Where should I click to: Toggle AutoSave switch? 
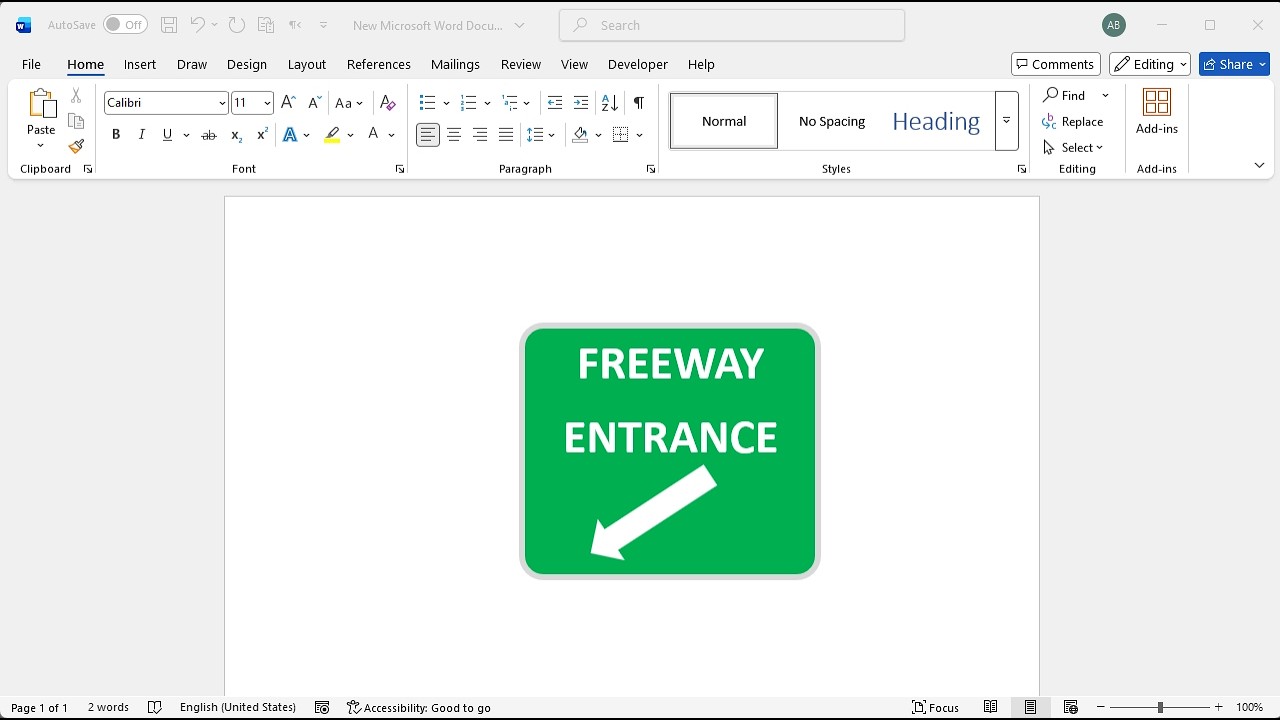pos(125,25)
